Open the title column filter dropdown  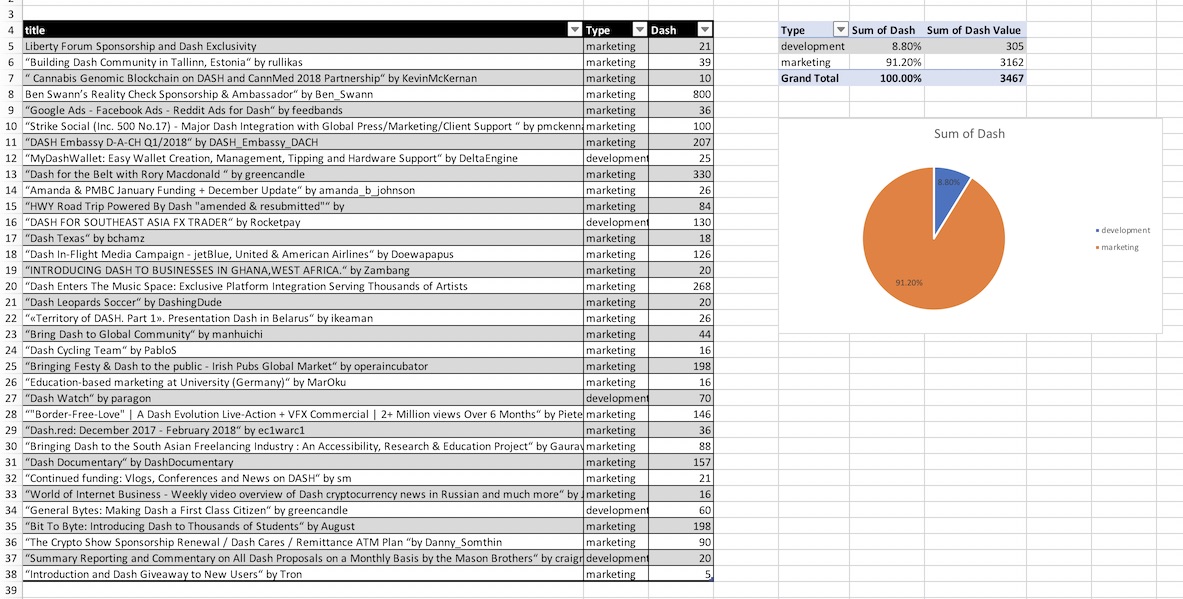(x=574, y=30)
